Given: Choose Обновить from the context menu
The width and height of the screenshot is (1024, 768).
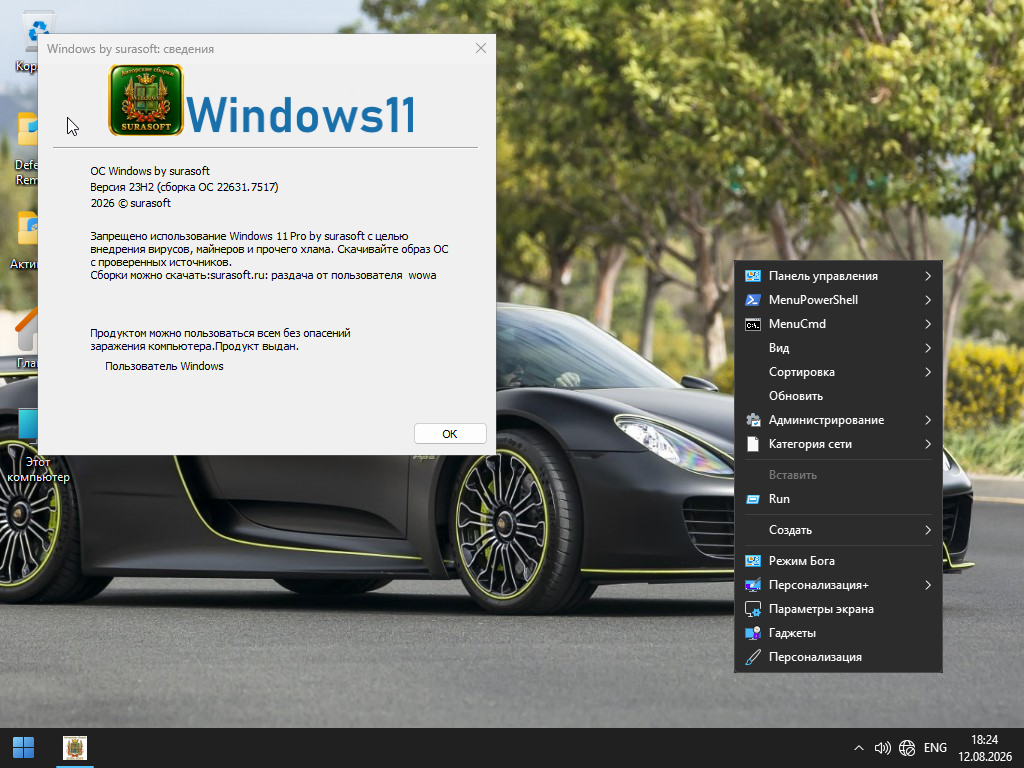Looking at the screenshot, I should point(839,396).
